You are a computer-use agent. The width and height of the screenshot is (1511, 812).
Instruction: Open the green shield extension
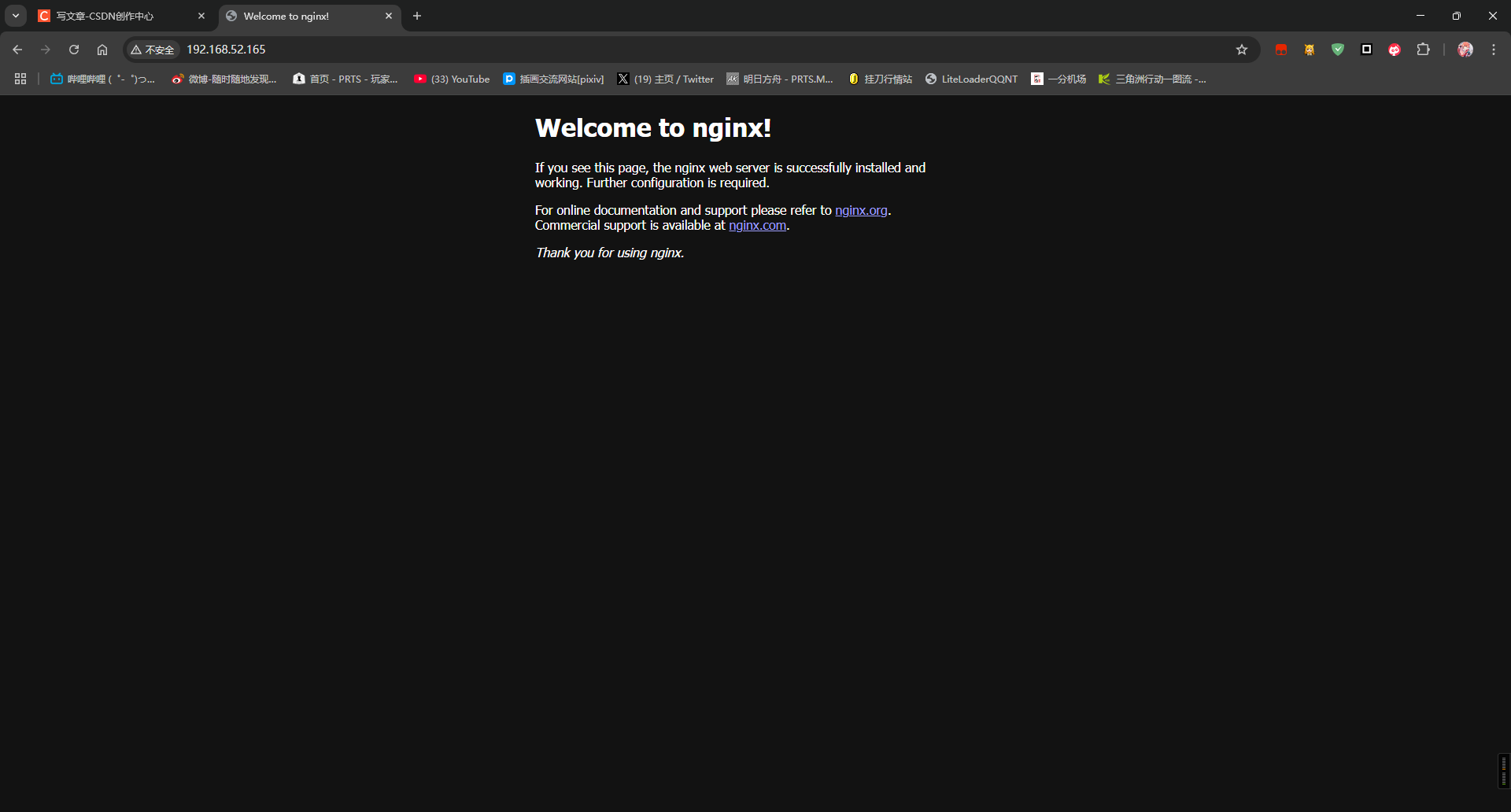click(x=1338, y=50)
